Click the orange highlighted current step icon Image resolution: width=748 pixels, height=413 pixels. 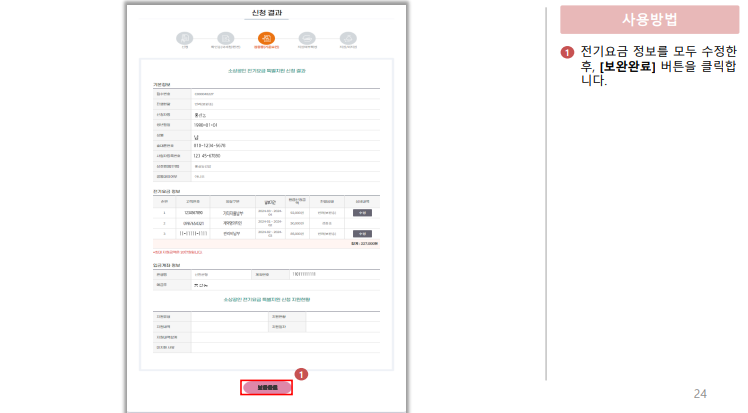[267, 38]
